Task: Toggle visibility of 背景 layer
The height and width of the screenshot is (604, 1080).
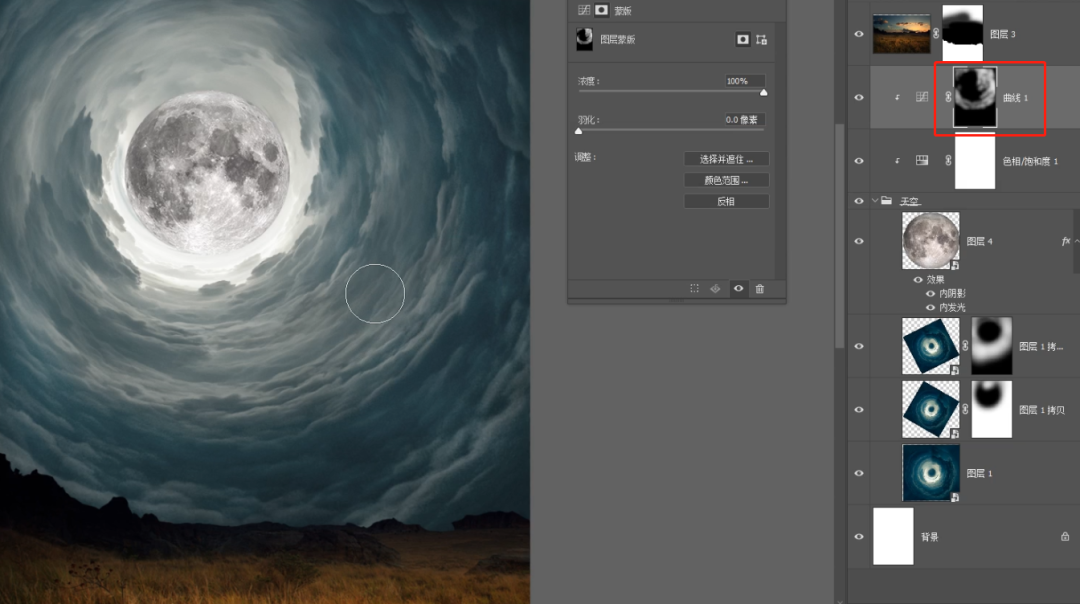Action: click(x=858, y=536)
